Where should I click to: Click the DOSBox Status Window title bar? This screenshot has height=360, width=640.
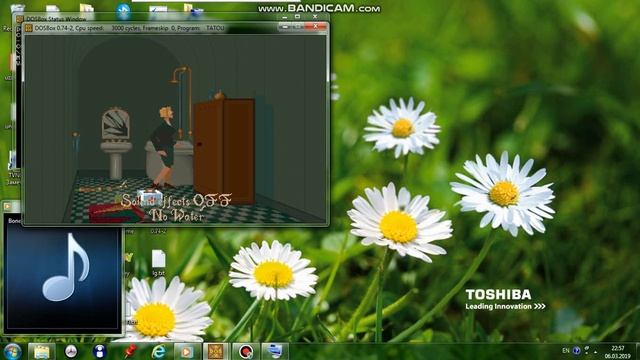(147, 18)
